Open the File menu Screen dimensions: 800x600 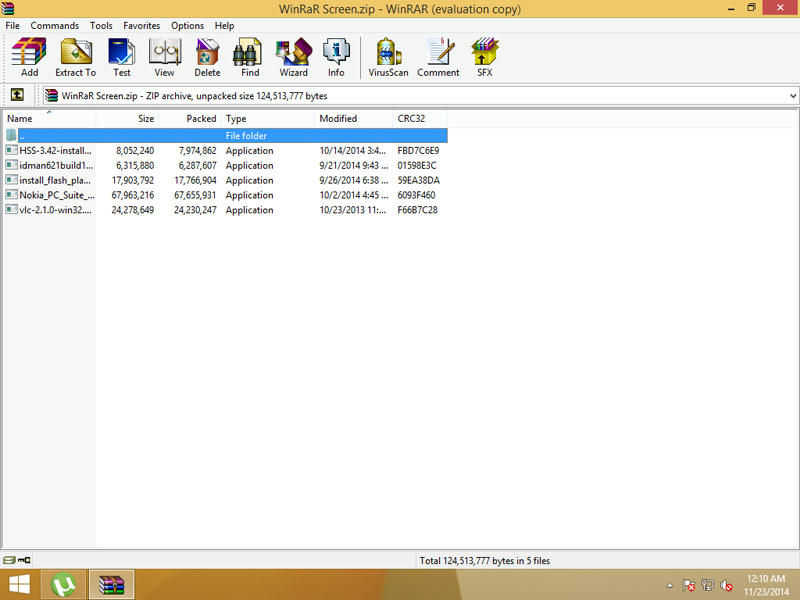point(12,26)
